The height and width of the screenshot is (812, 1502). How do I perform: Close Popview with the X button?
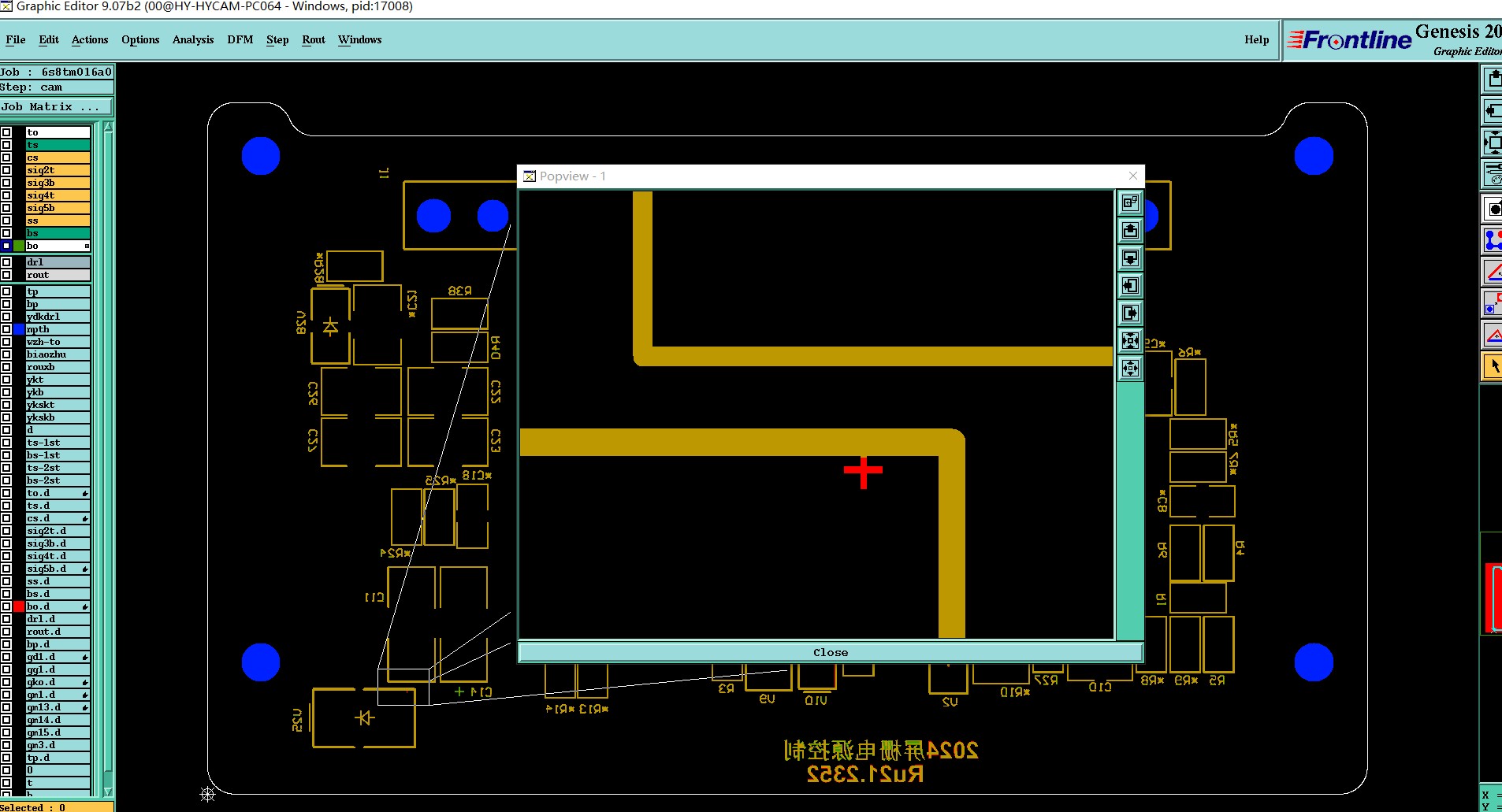pyautogui.click(x=1133, y=176)
